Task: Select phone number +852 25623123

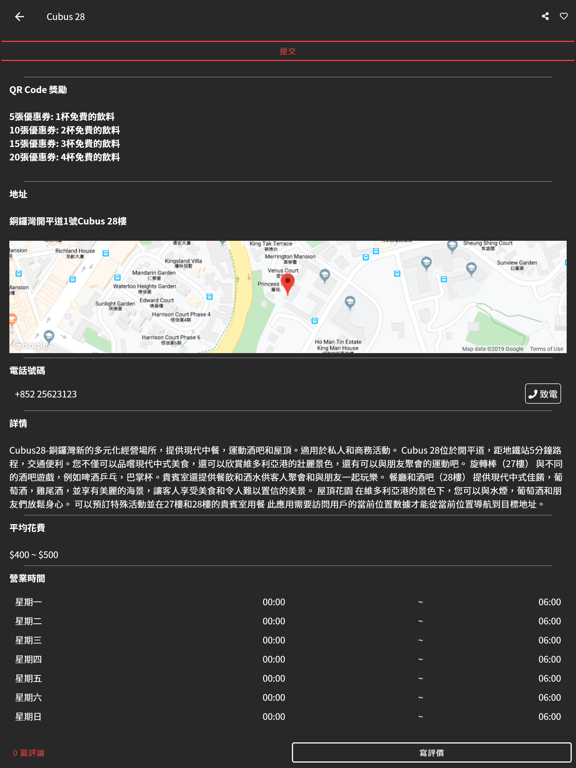Action: [x=46, y=394]
